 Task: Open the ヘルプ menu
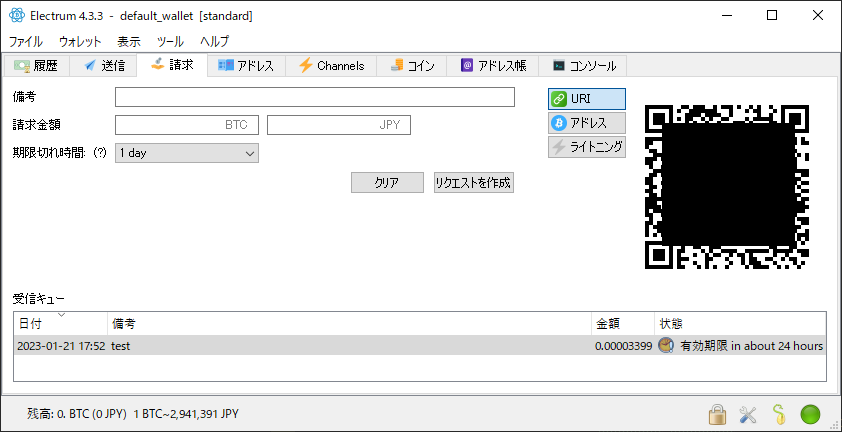[214, 41]
